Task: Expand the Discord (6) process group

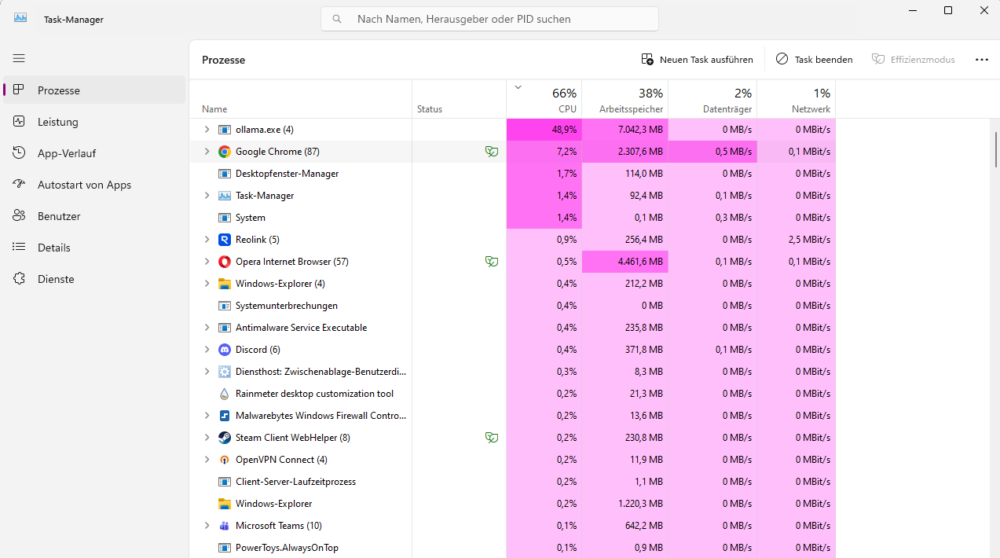Action: (207, 349)
